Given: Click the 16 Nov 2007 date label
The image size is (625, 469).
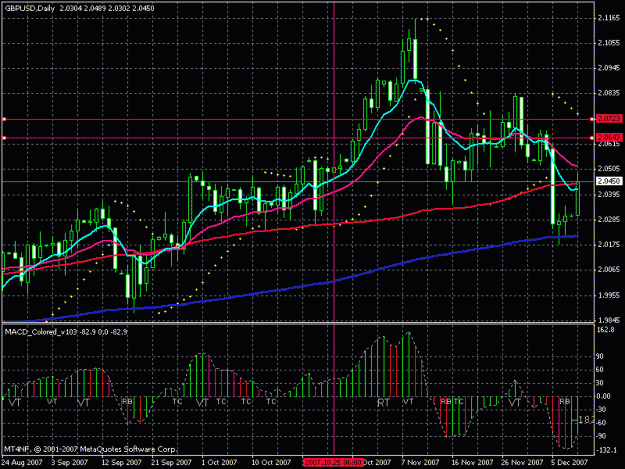Looking at the screenshot, I should (472, 463).
